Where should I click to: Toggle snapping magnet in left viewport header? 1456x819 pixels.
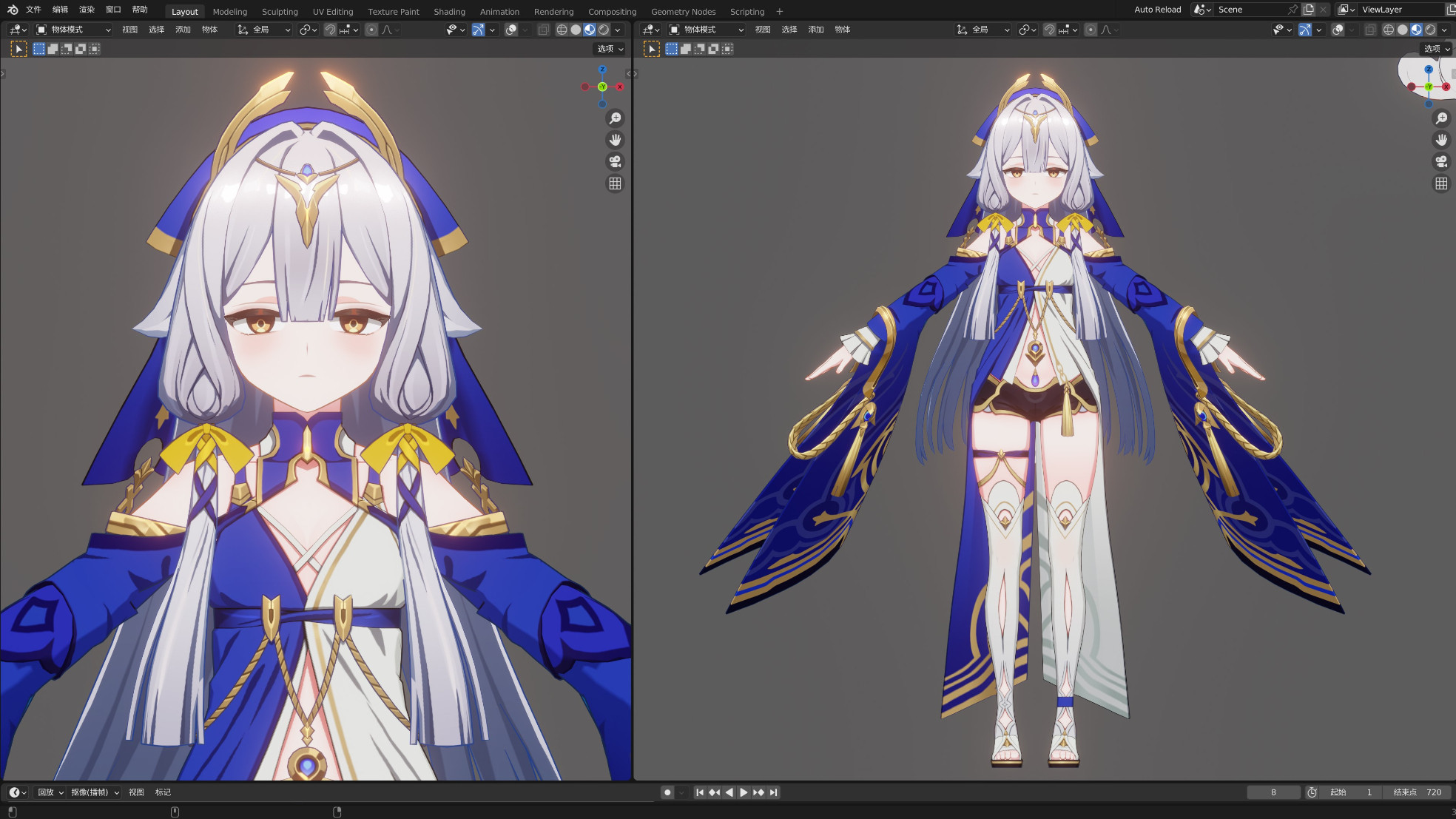[330, 30]
